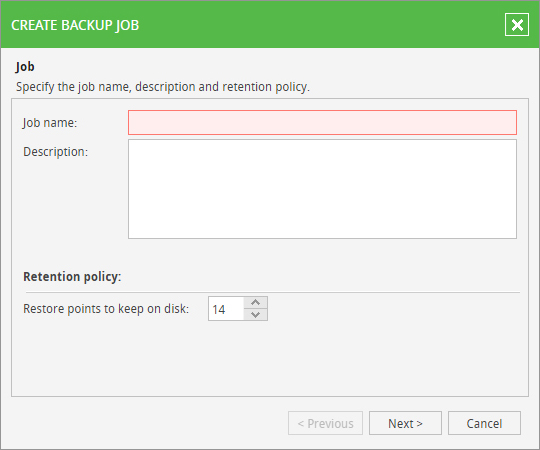Click the disabled Previous button
Screen dimensions: 540x450
(325, 423)
